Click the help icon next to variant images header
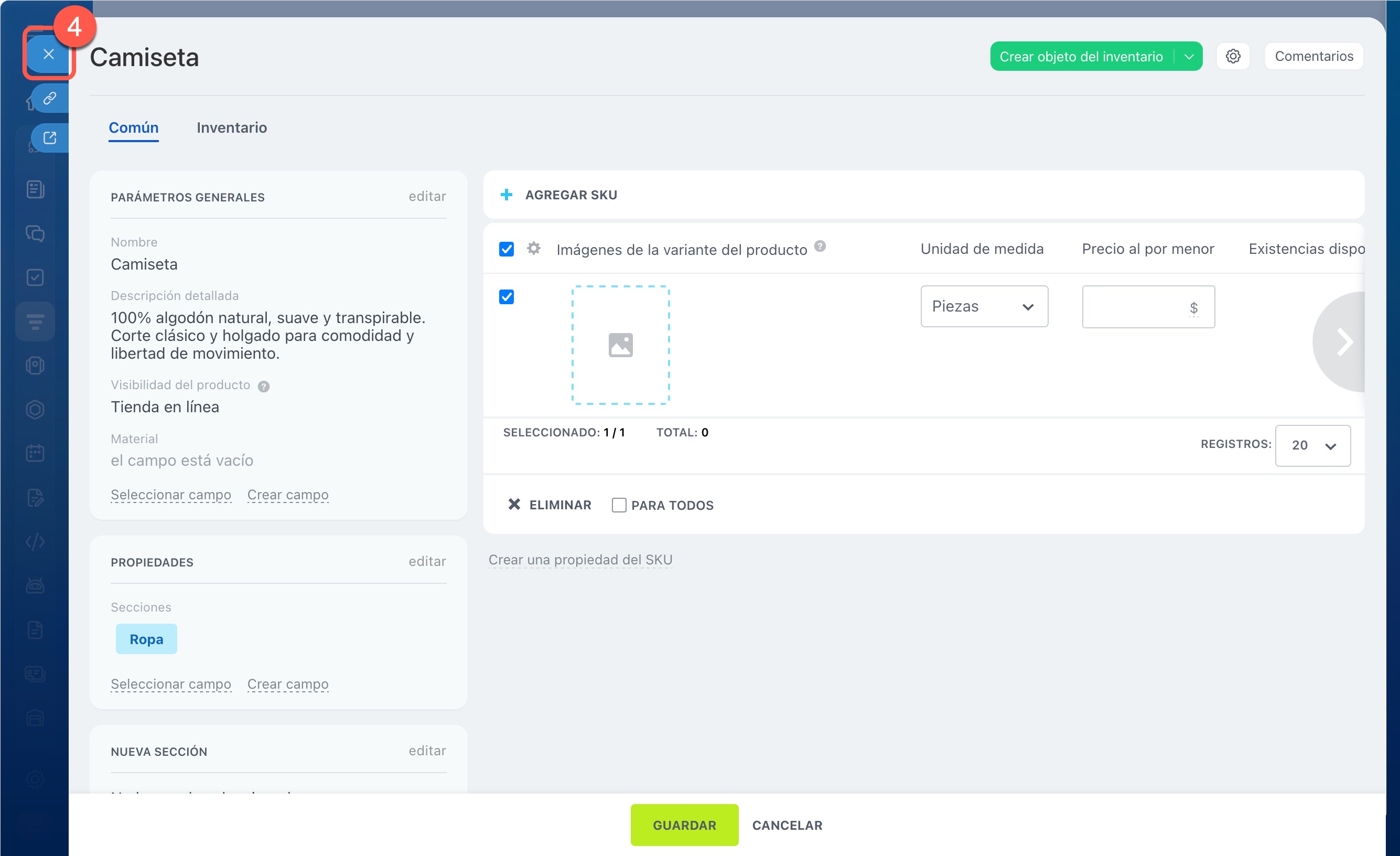This screenshot has height=856, width=1400. tap(820, 246)
